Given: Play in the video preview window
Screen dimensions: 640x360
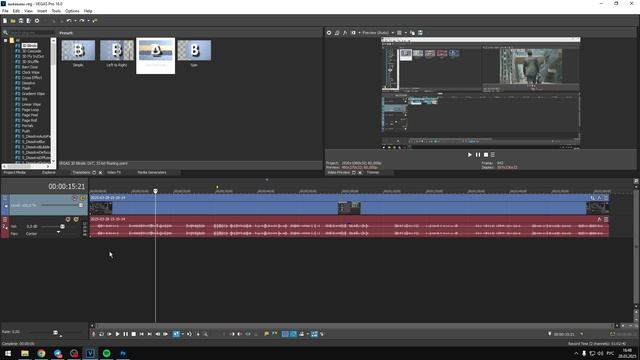Looking at the screenshot, I should tap(469, 155).
